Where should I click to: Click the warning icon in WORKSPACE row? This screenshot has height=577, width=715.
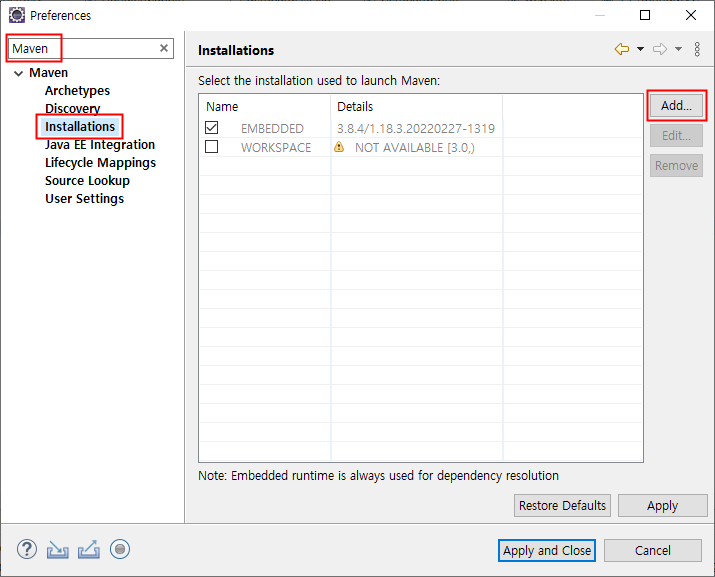339,147
